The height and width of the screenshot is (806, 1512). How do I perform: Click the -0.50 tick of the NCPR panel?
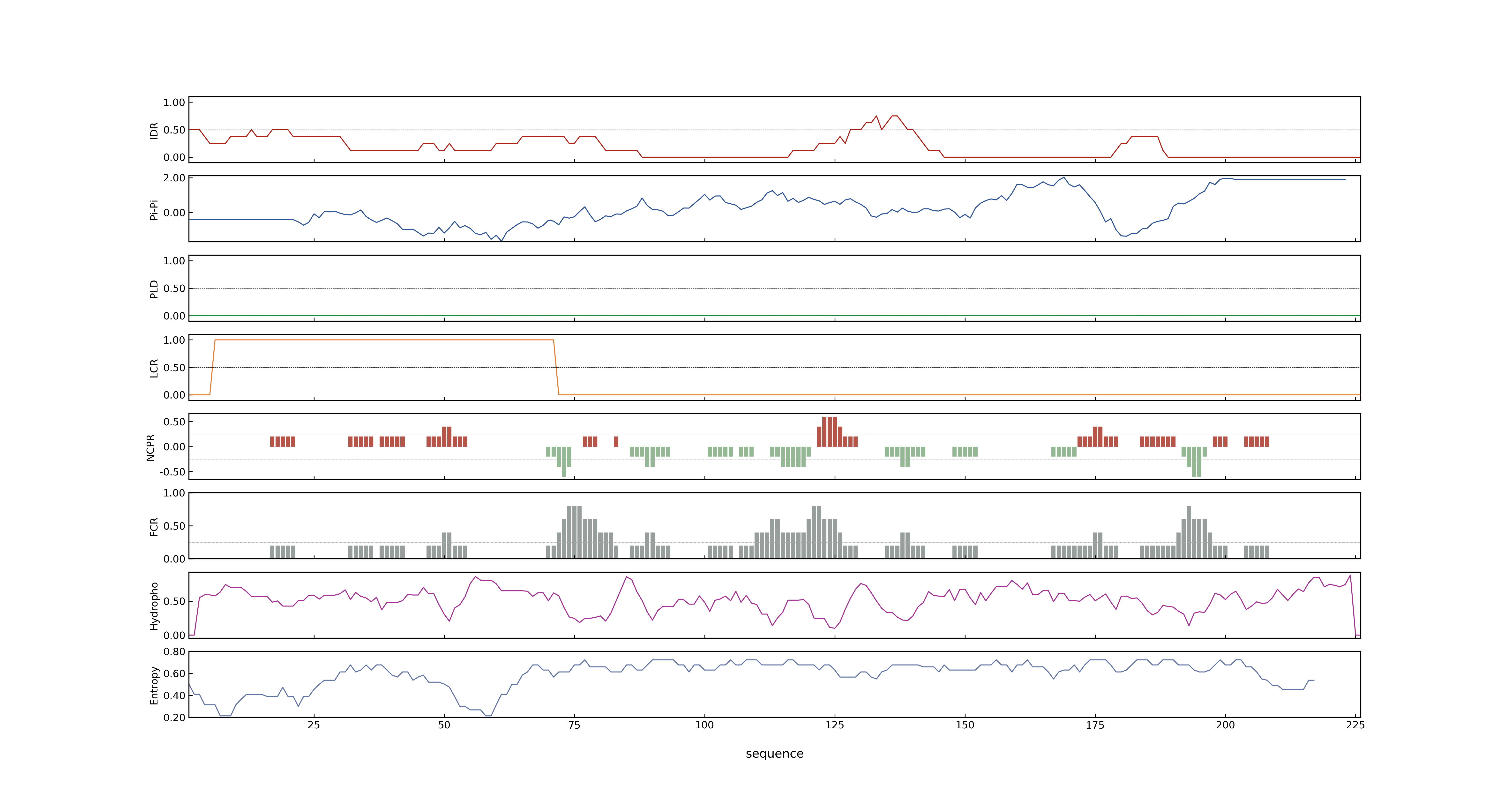[172, 472]
